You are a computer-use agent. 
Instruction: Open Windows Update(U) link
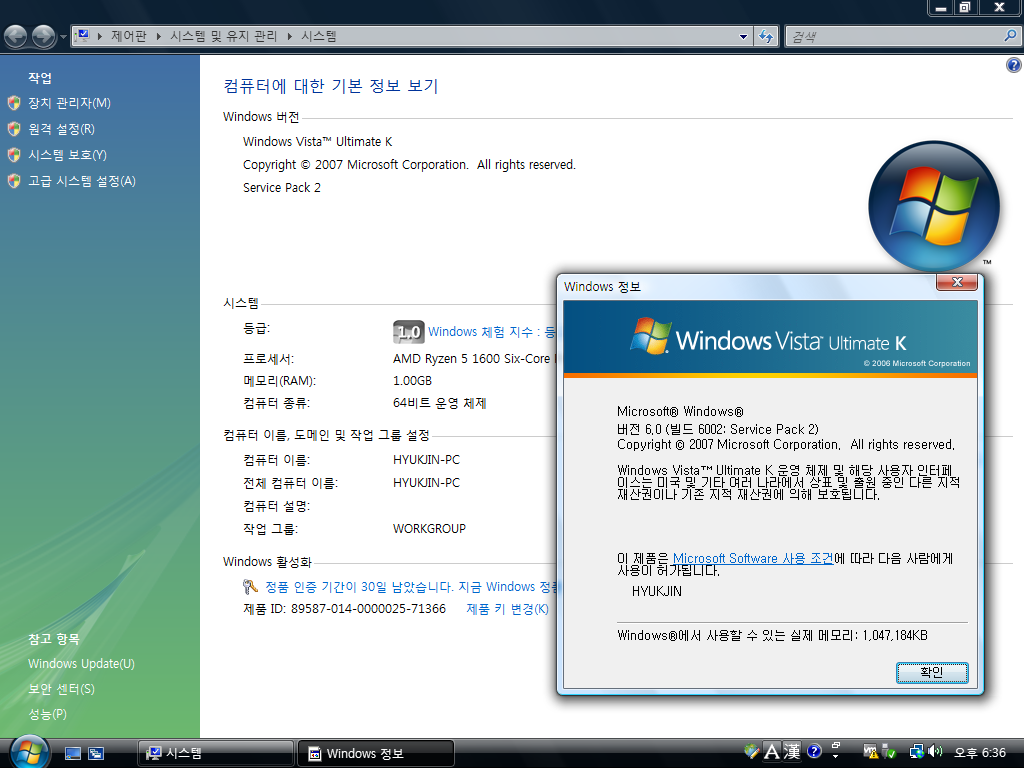point(81,664)
